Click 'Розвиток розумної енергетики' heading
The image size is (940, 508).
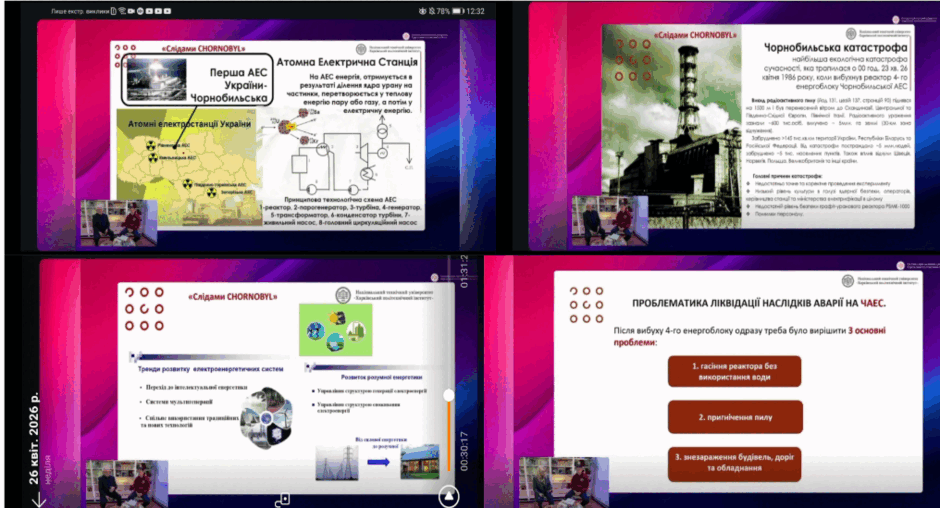[x=381, y=377]
